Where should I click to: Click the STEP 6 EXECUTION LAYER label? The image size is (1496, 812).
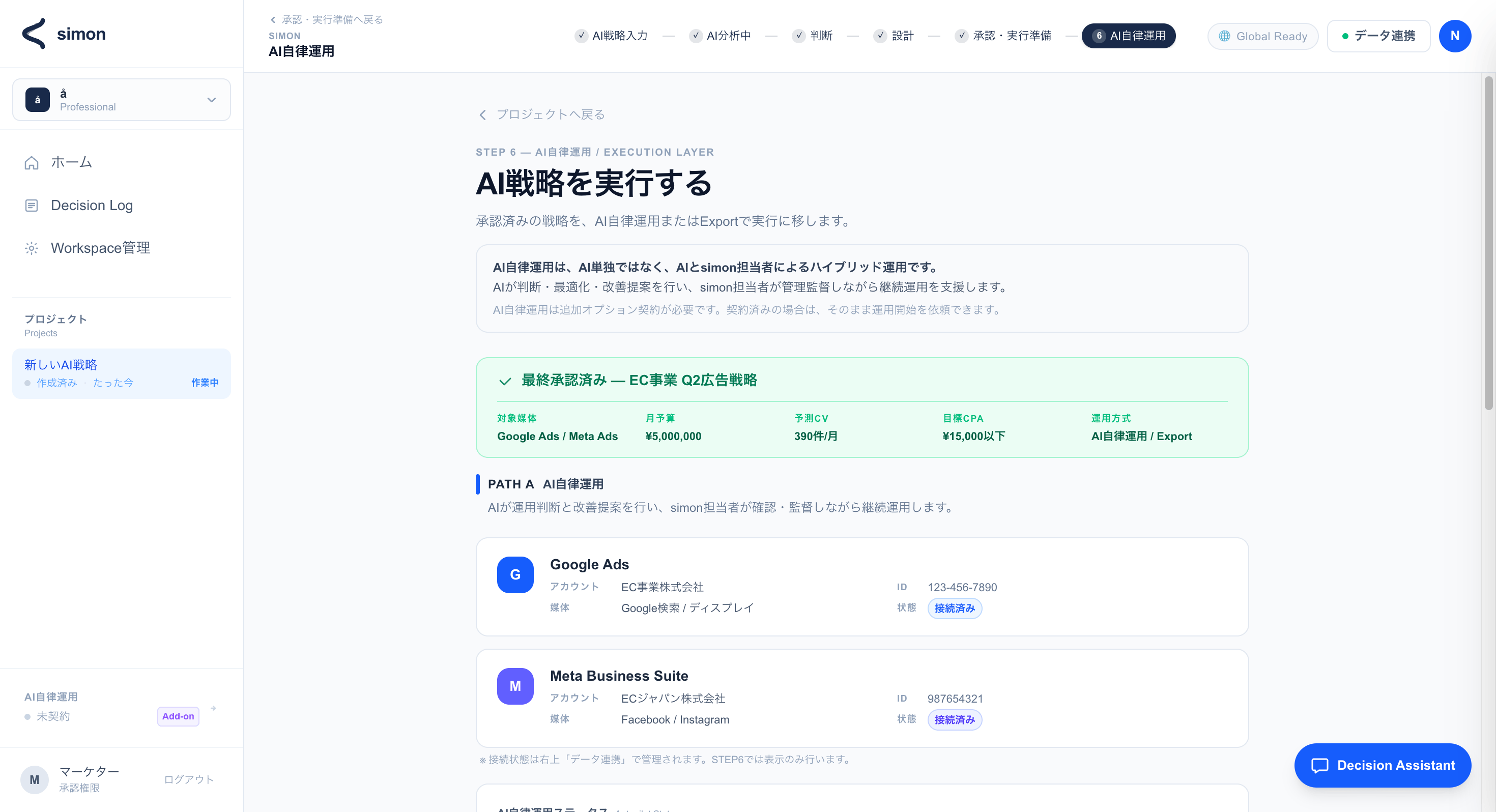(595, 152)
